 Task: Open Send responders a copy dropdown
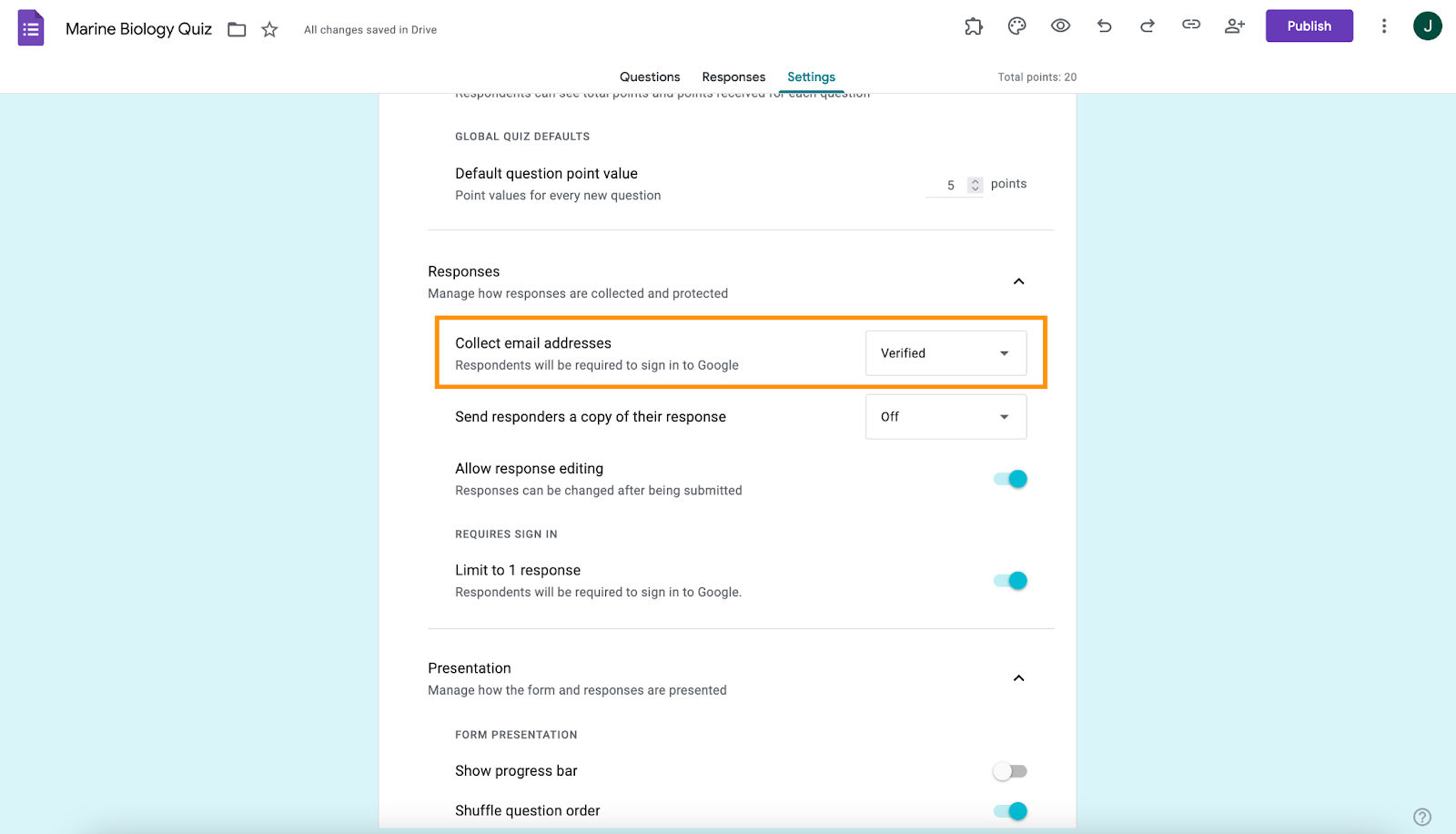tap(945, 417)
